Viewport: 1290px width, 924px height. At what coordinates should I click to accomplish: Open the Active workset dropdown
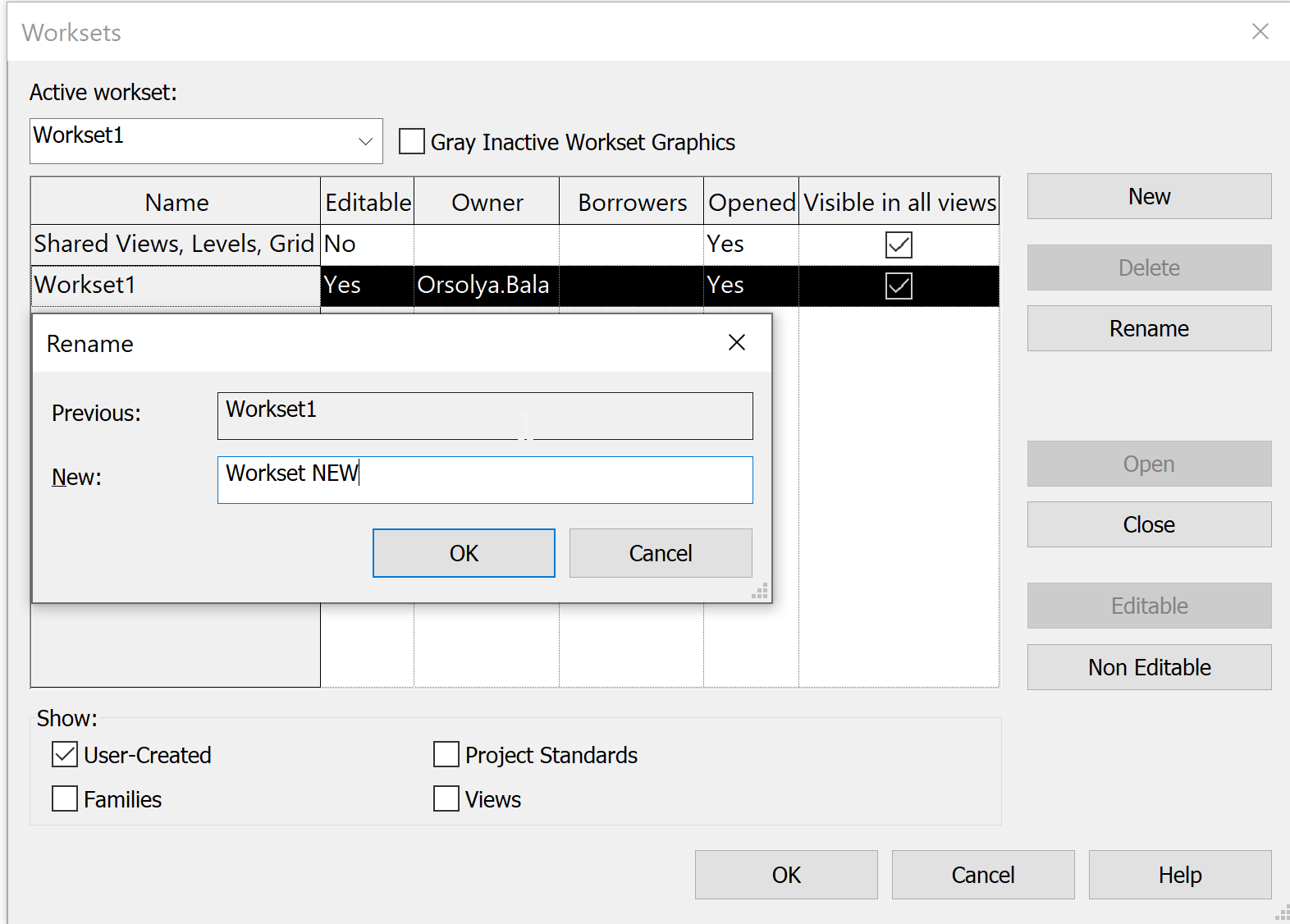(365, 141)
